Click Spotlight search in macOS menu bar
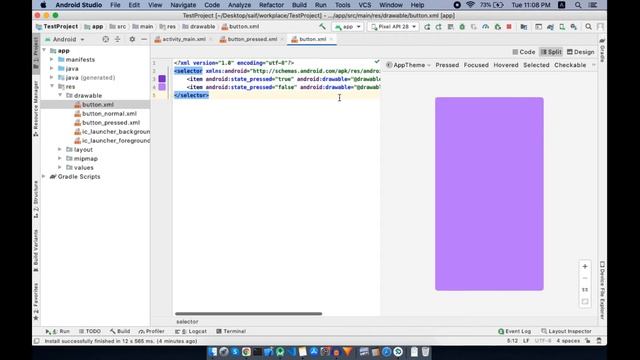Image resolution: width=640 pixels, height=360 pixels. point(578,5)
